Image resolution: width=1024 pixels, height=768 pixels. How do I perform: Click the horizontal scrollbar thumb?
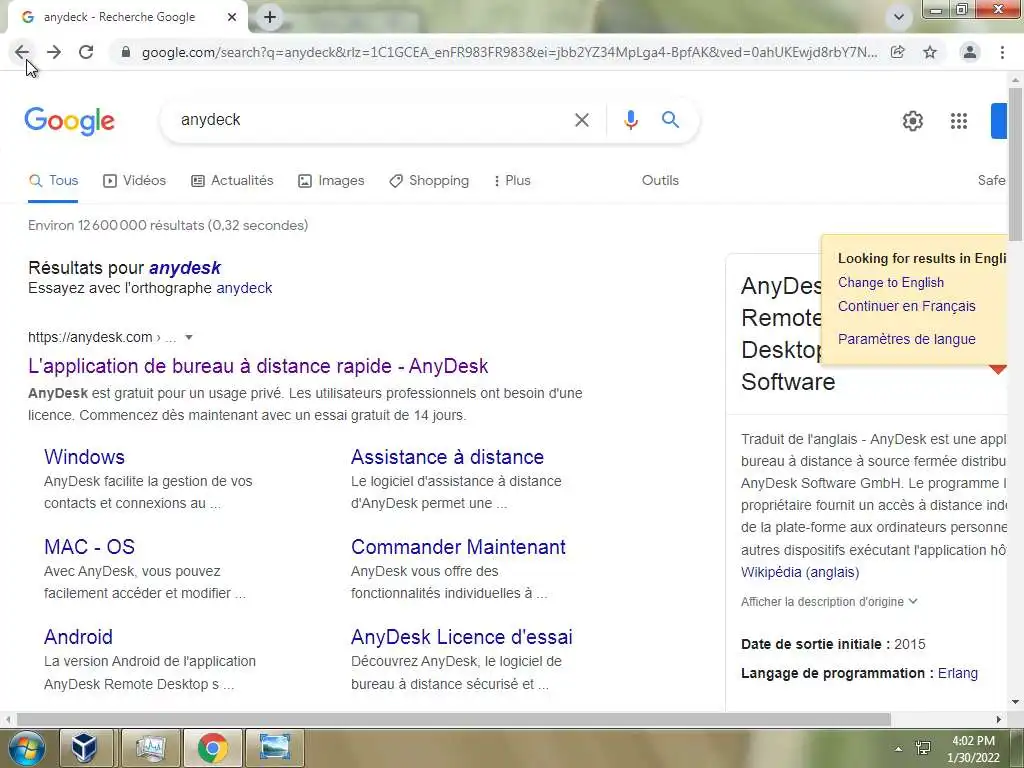point(454,720)
